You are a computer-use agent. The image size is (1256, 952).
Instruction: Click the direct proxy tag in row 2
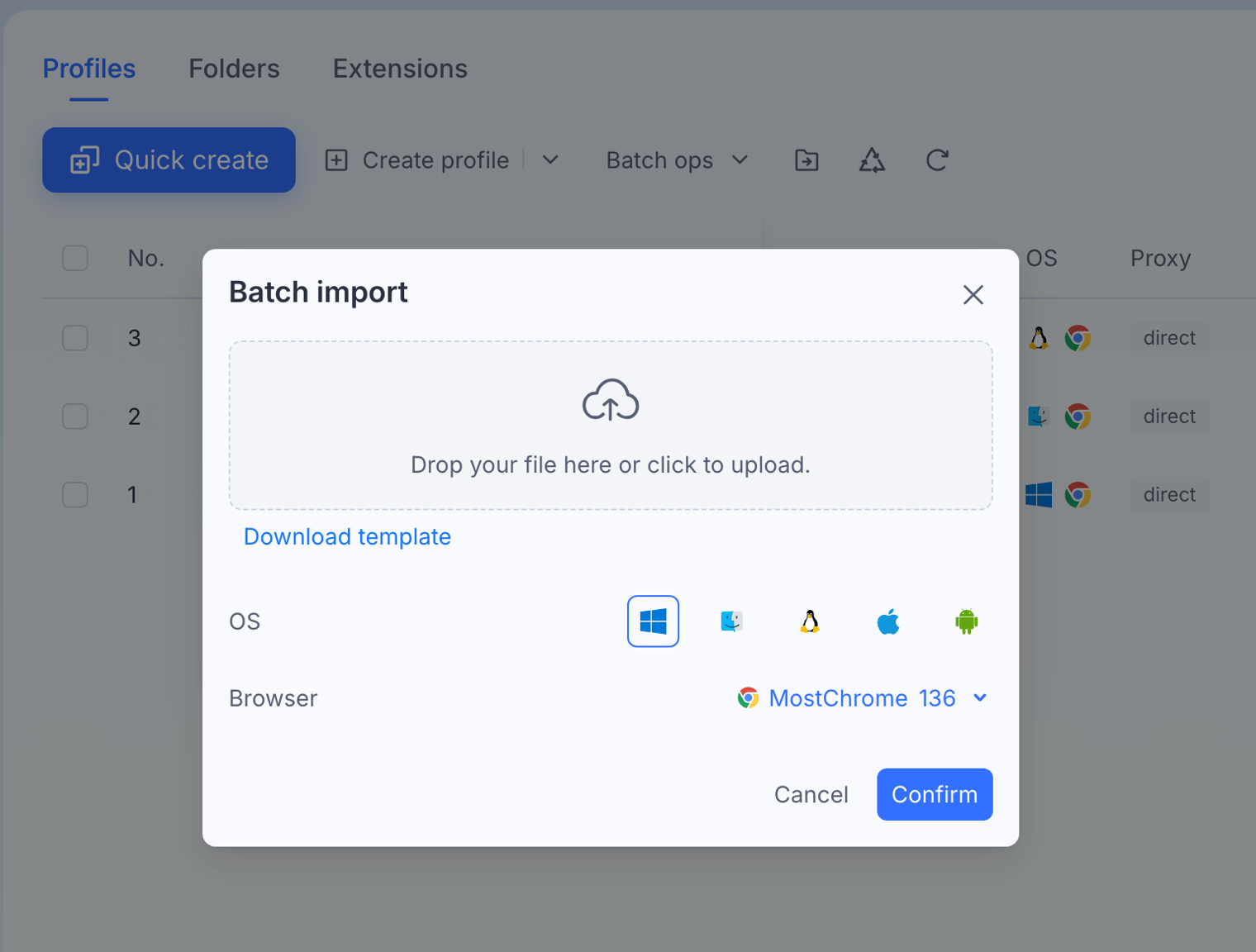point(1169,416)
